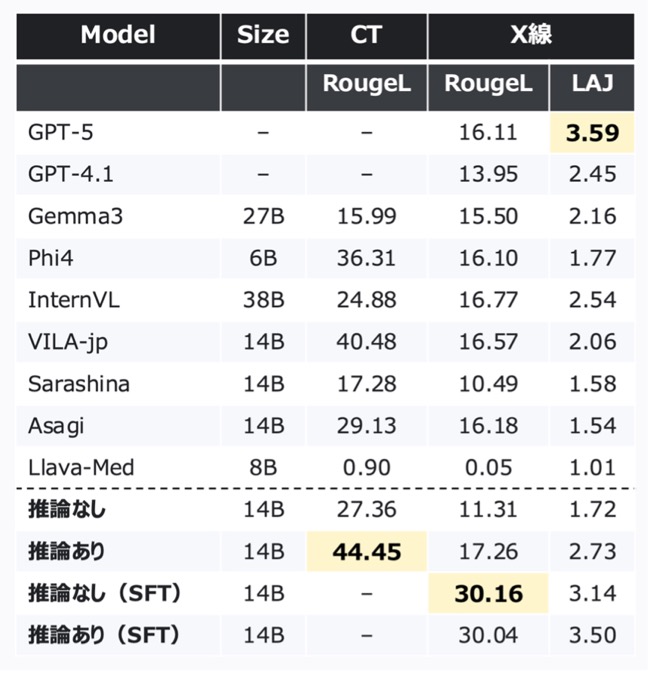Select the GPT-5 row label
Viewport: 650px width, 673px height.
point(61,132)
